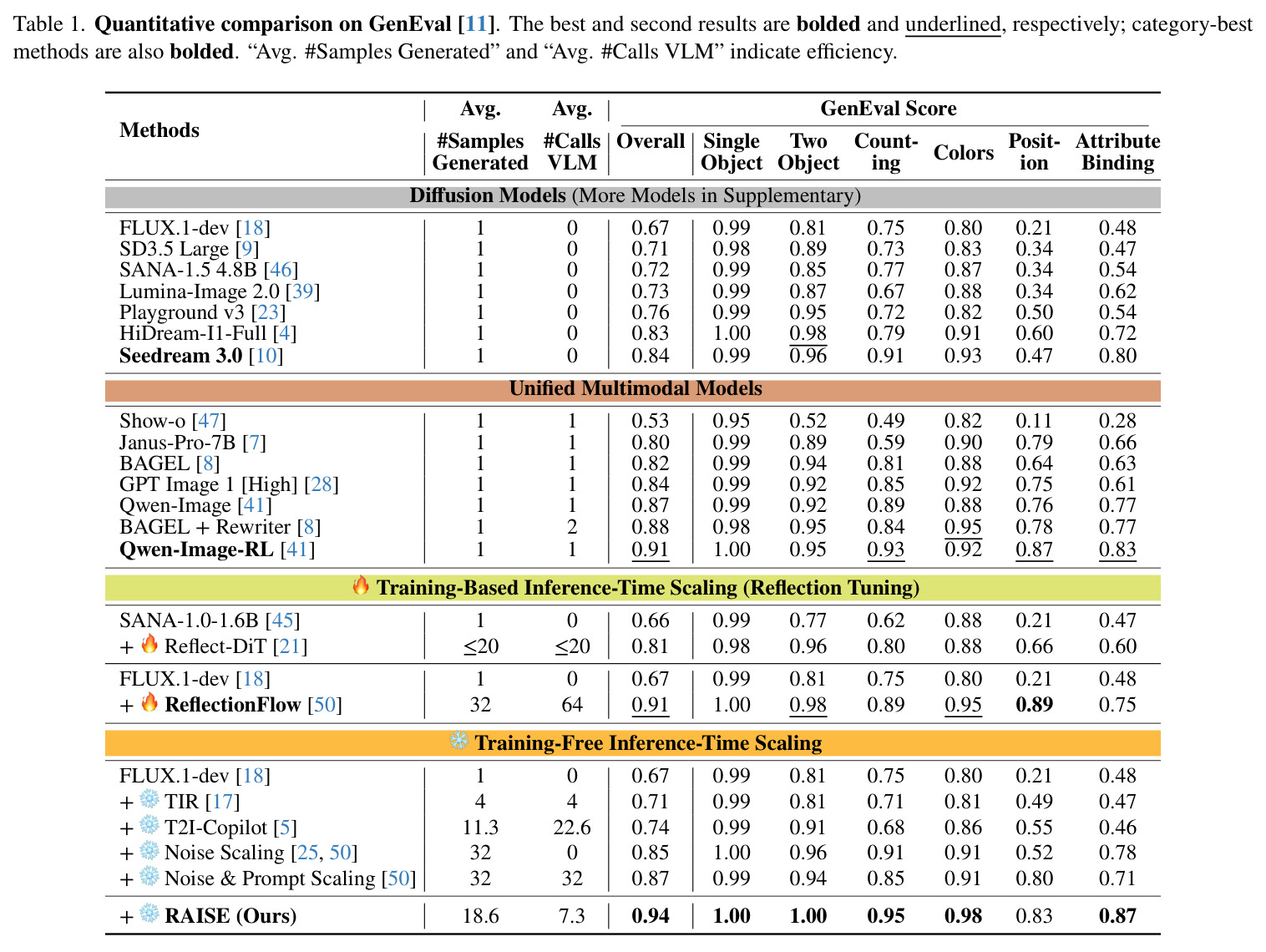
Task: Click the Attribute Binding column header
Action: 1117,152
